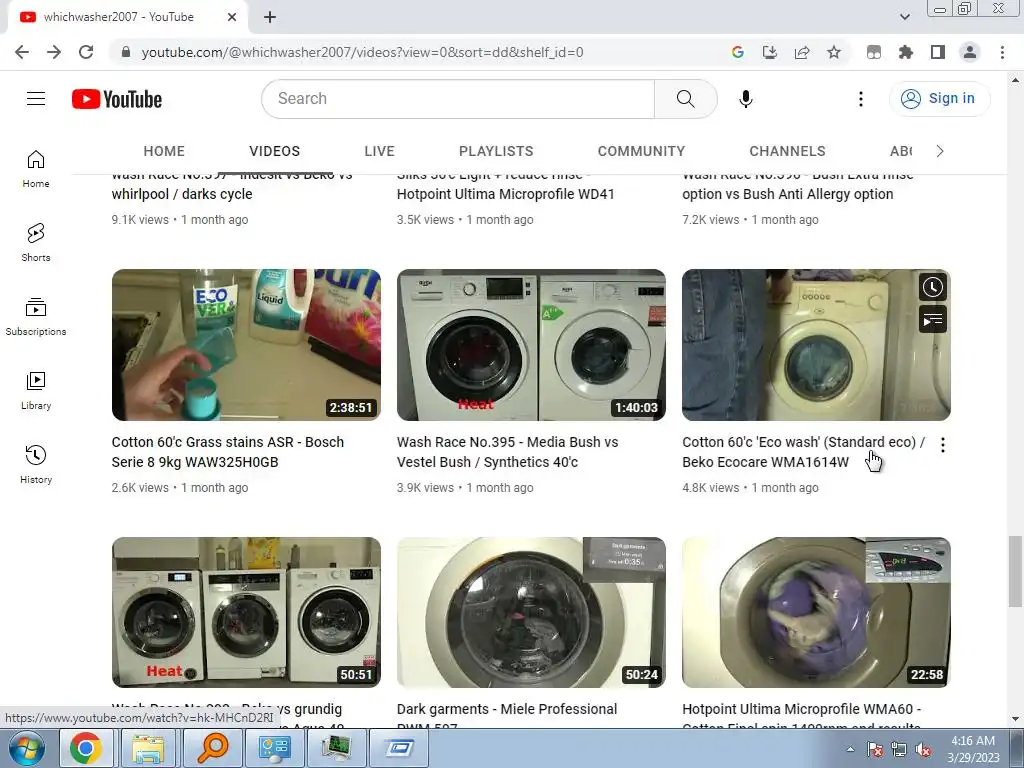This screenshot has width=1024, height=768.
Task: Close the whichwasher2007 tab
Action: (x=232, y=18)
